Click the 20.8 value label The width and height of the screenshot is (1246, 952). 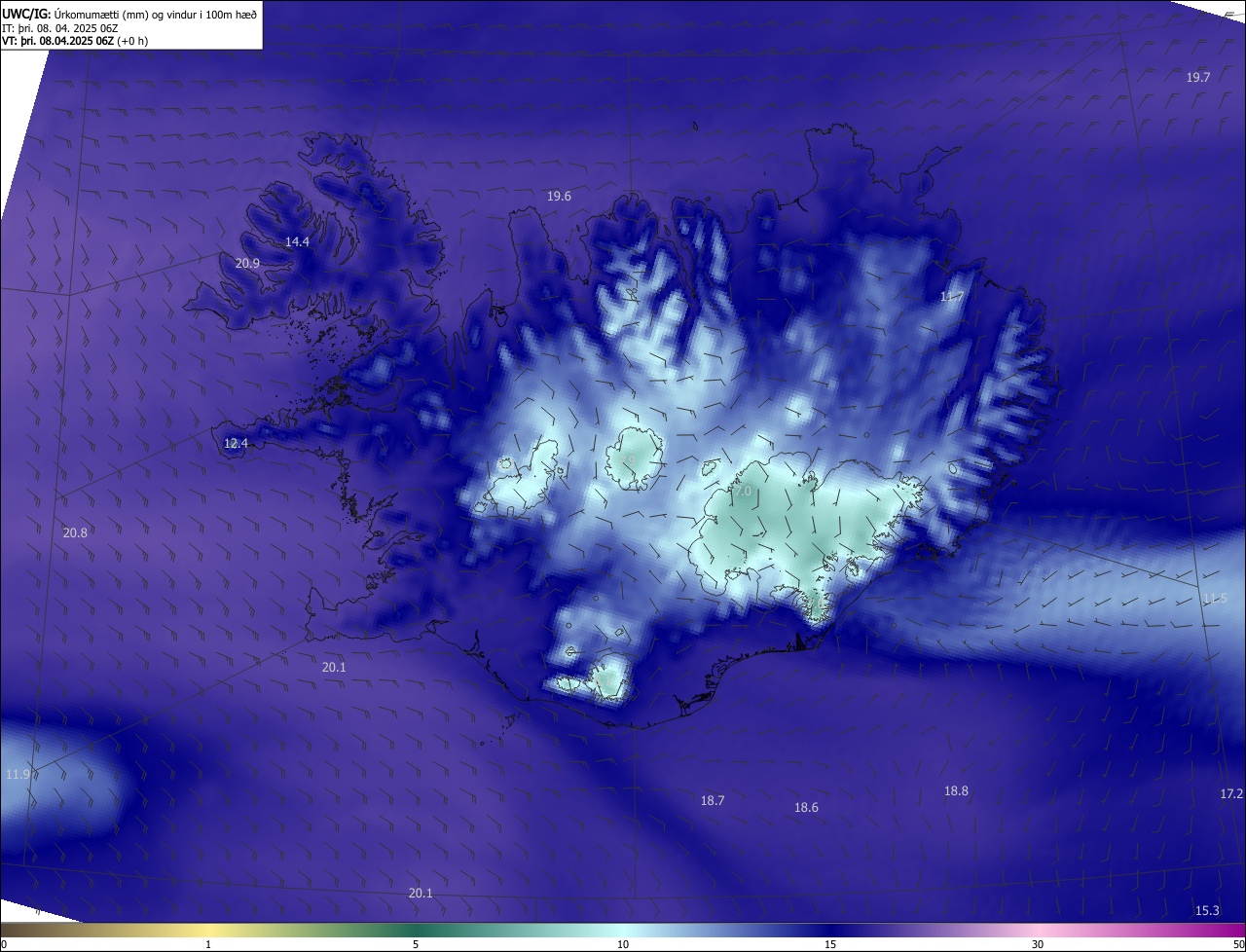pyautogui.click(x=75, y=532)
